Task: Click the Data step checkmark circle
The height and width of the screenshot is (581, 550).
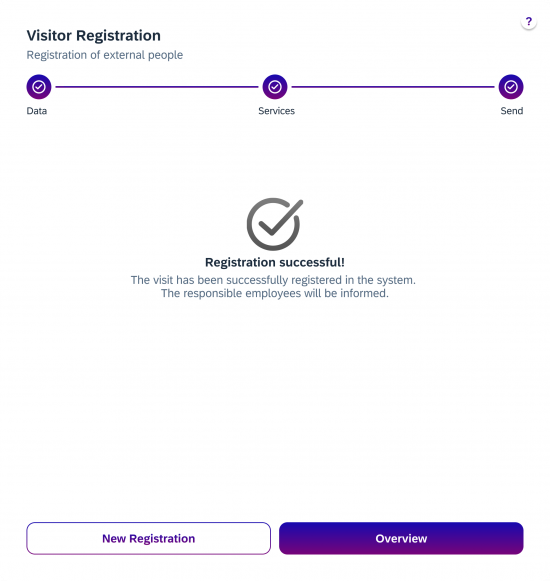Action: [x=39, y=87]
